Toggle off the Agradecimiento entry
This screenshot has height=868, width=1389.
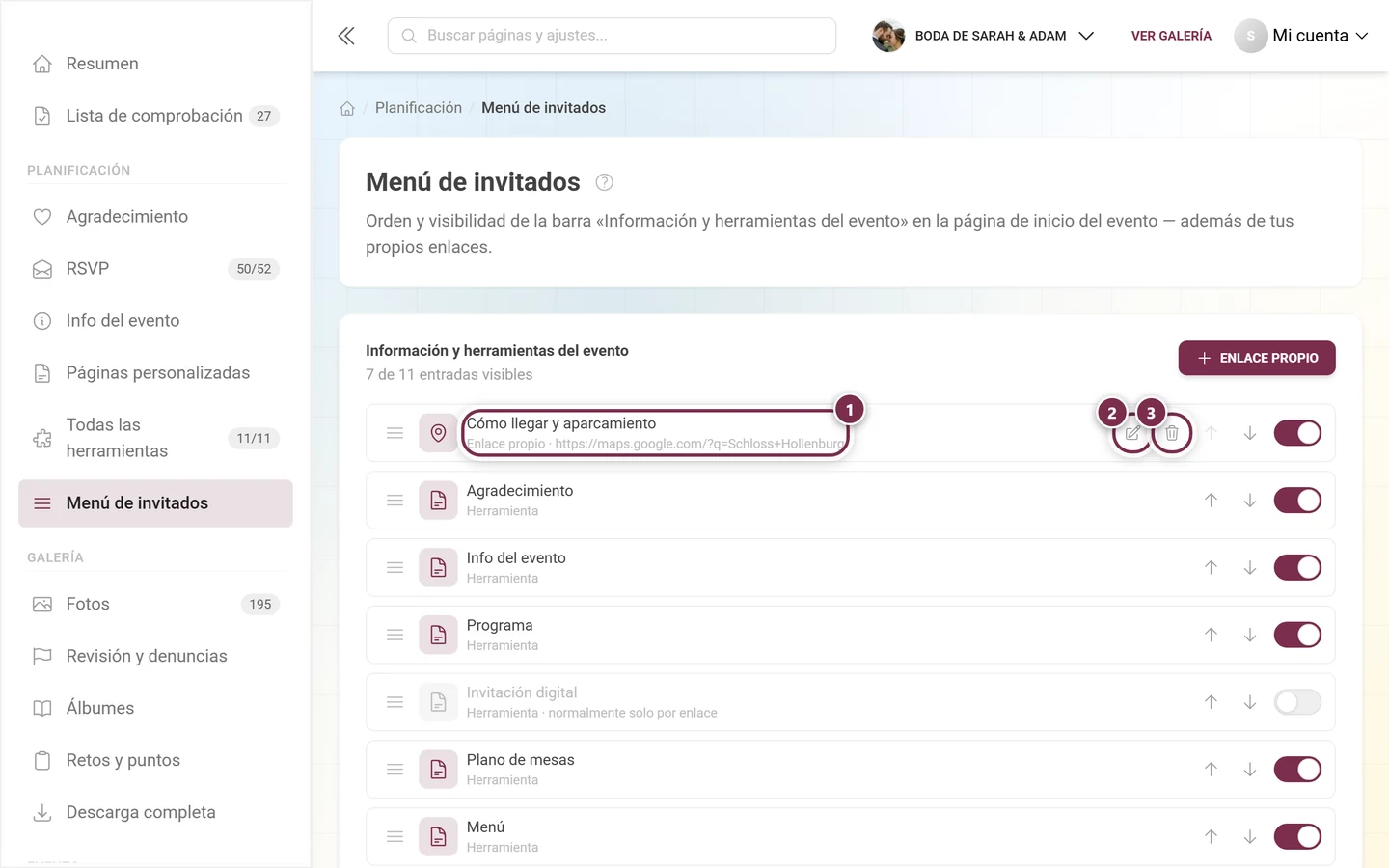coord(1297,501)
